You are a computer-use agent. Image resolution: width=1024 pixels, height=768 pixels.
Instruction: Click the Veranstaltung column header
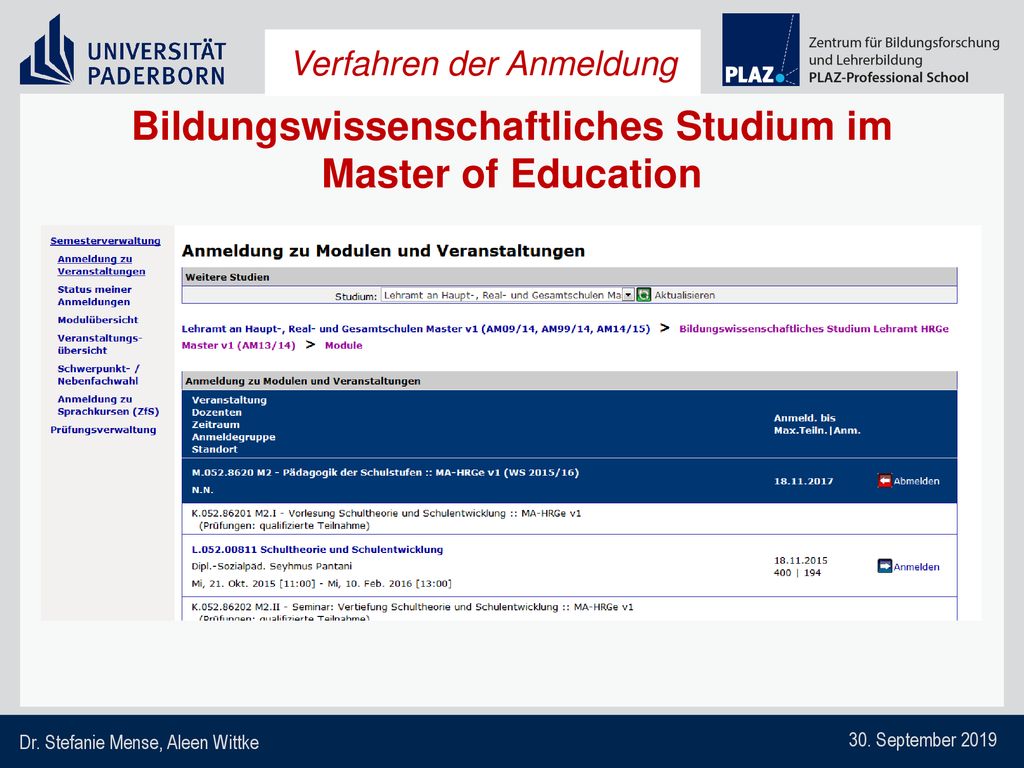click(229, 400)
